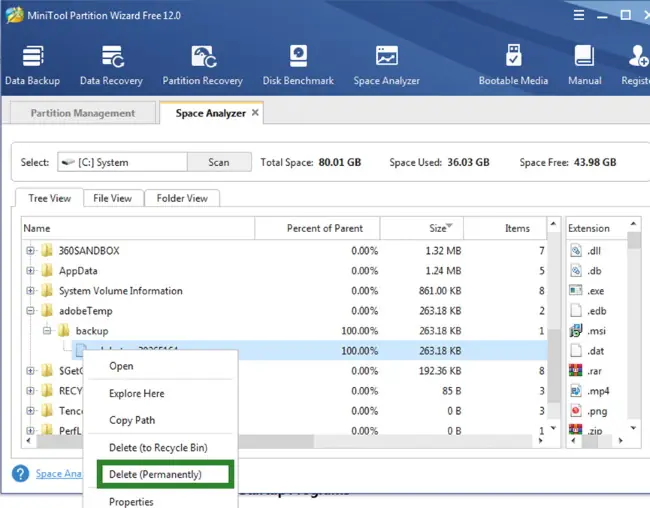Screen dimensions: 650x508
Task: Choose Open in the context menu
Action: tap(160, 366)
